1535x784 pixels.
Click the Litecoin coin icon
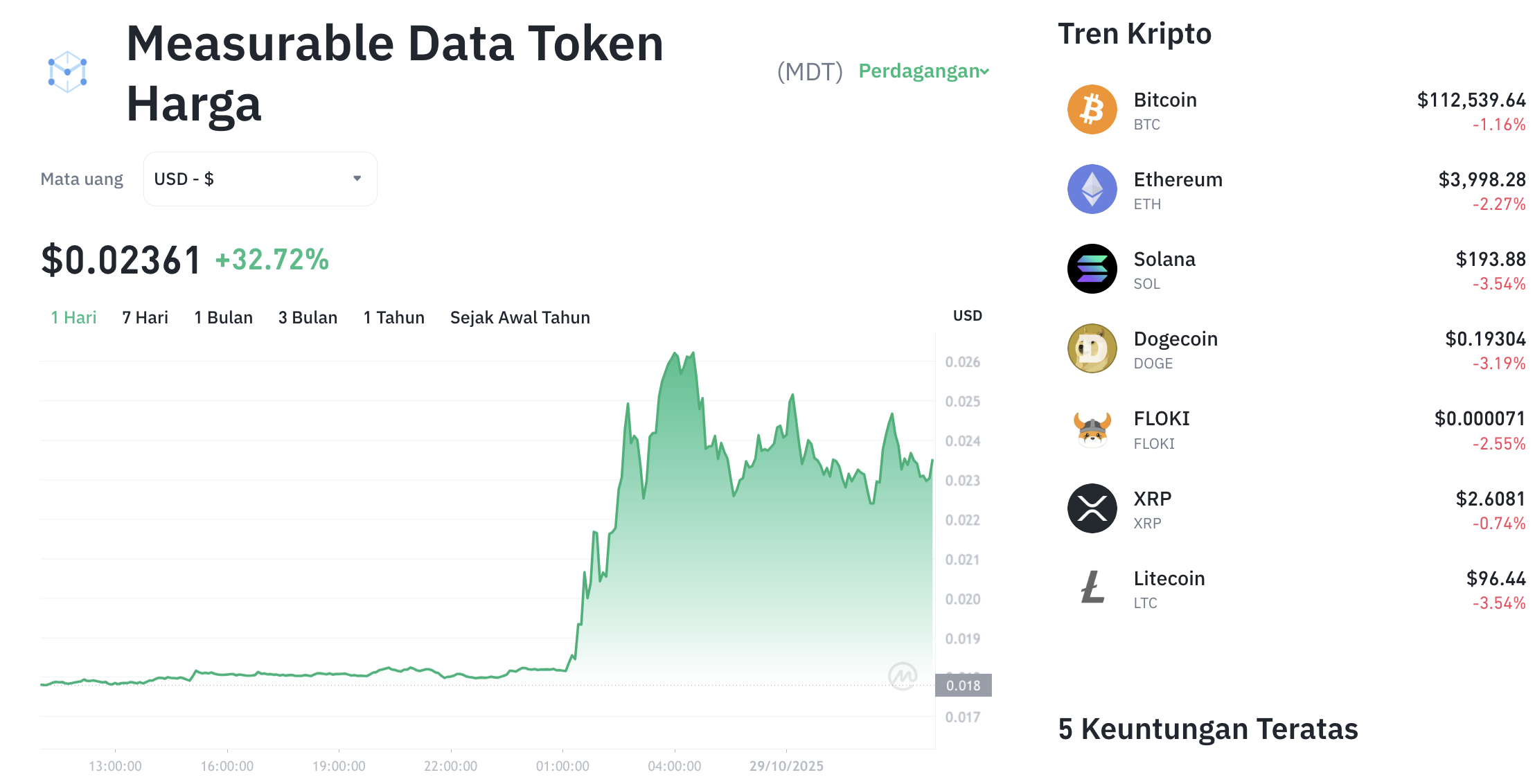[x=1092, y=588]
